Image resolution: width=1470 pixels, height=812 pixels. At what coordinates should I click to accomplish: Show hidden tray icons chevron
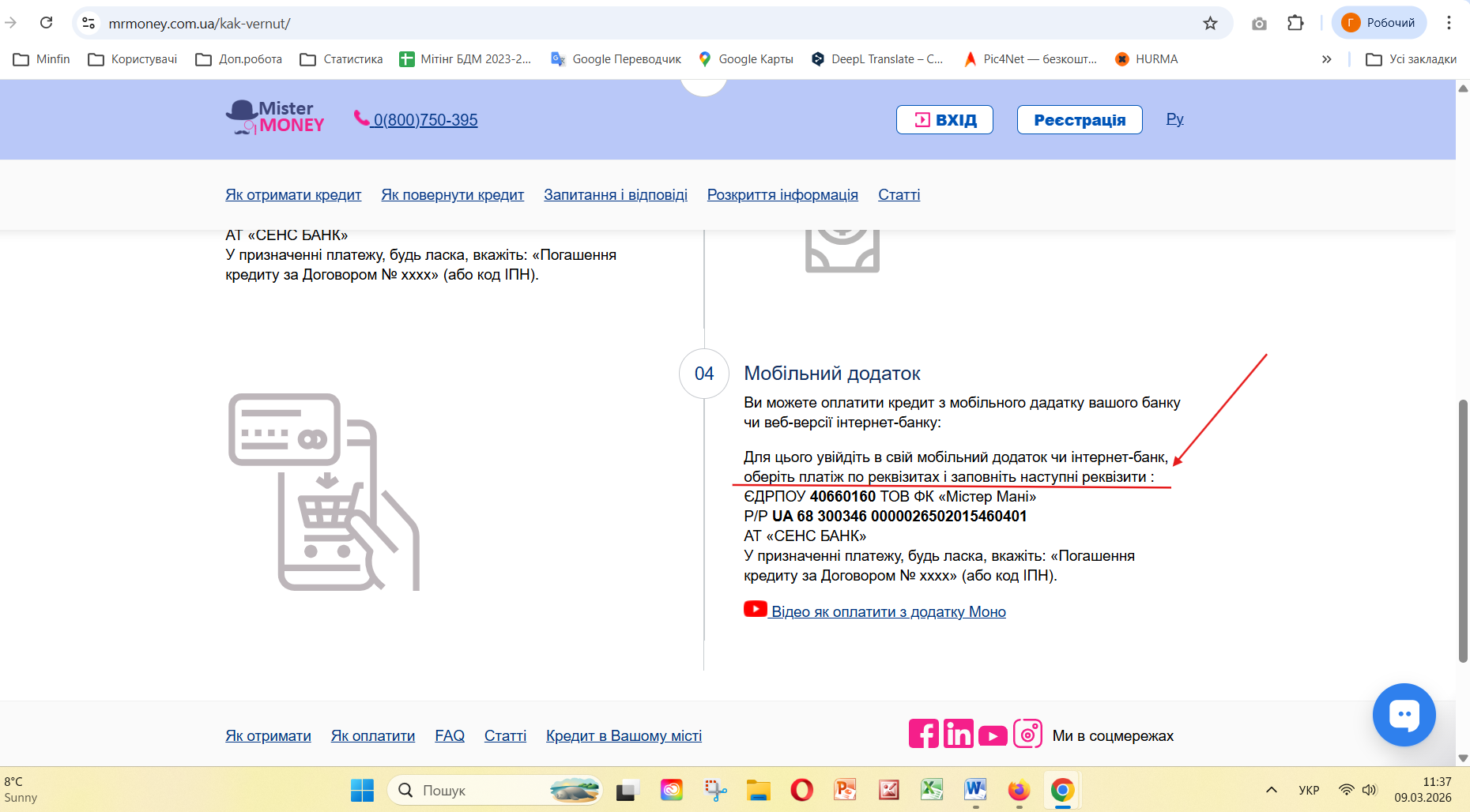(x=1272, y=790)
